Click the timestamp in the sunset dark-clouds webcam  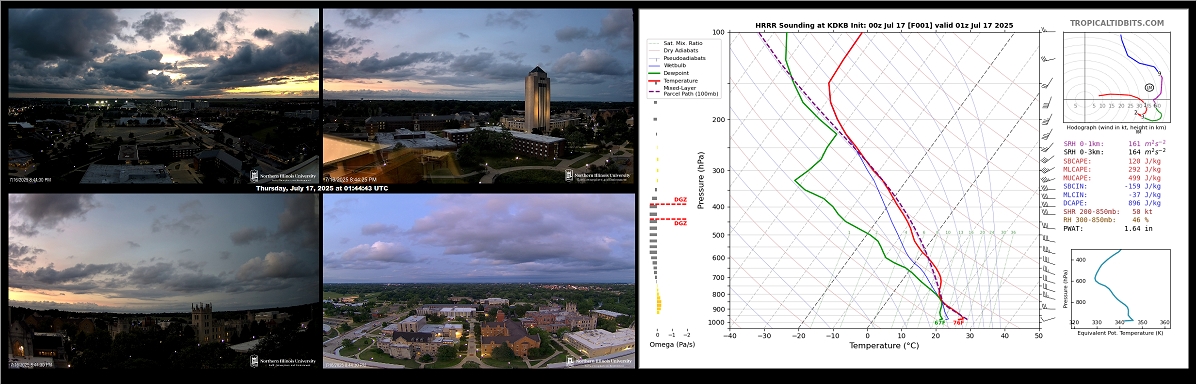point(31,180)
